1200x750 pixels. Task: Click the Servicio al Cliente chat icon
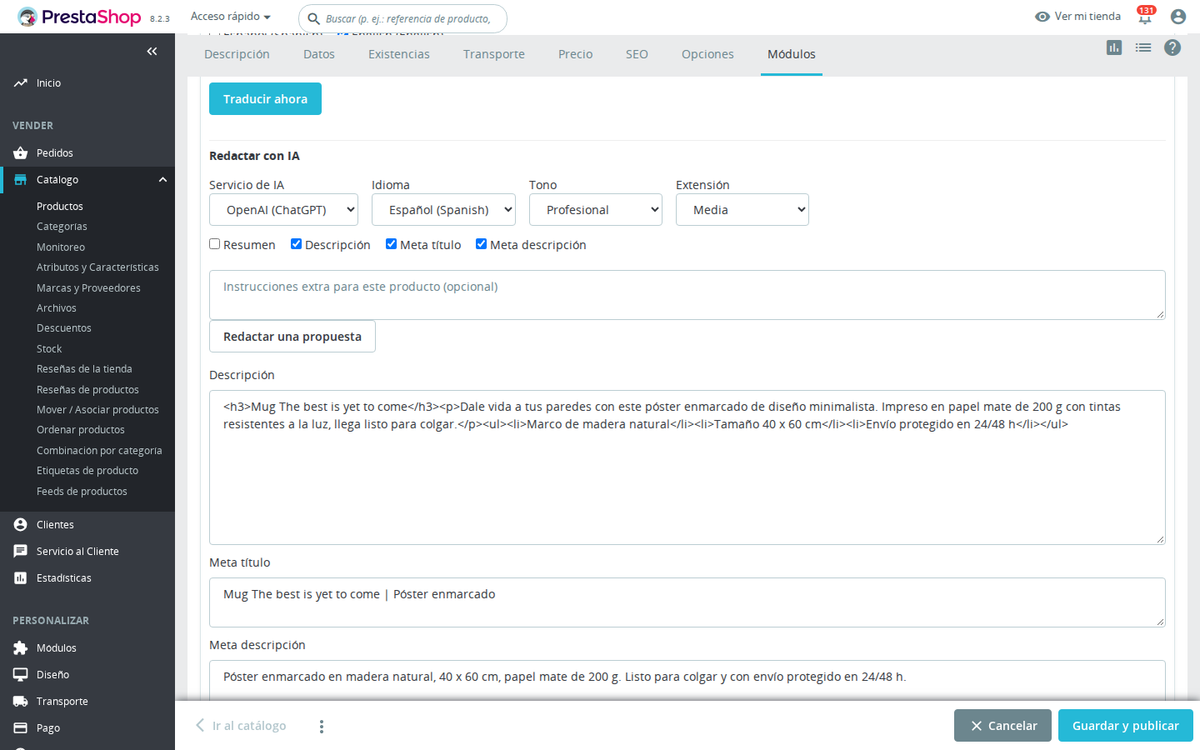point(20,551)
